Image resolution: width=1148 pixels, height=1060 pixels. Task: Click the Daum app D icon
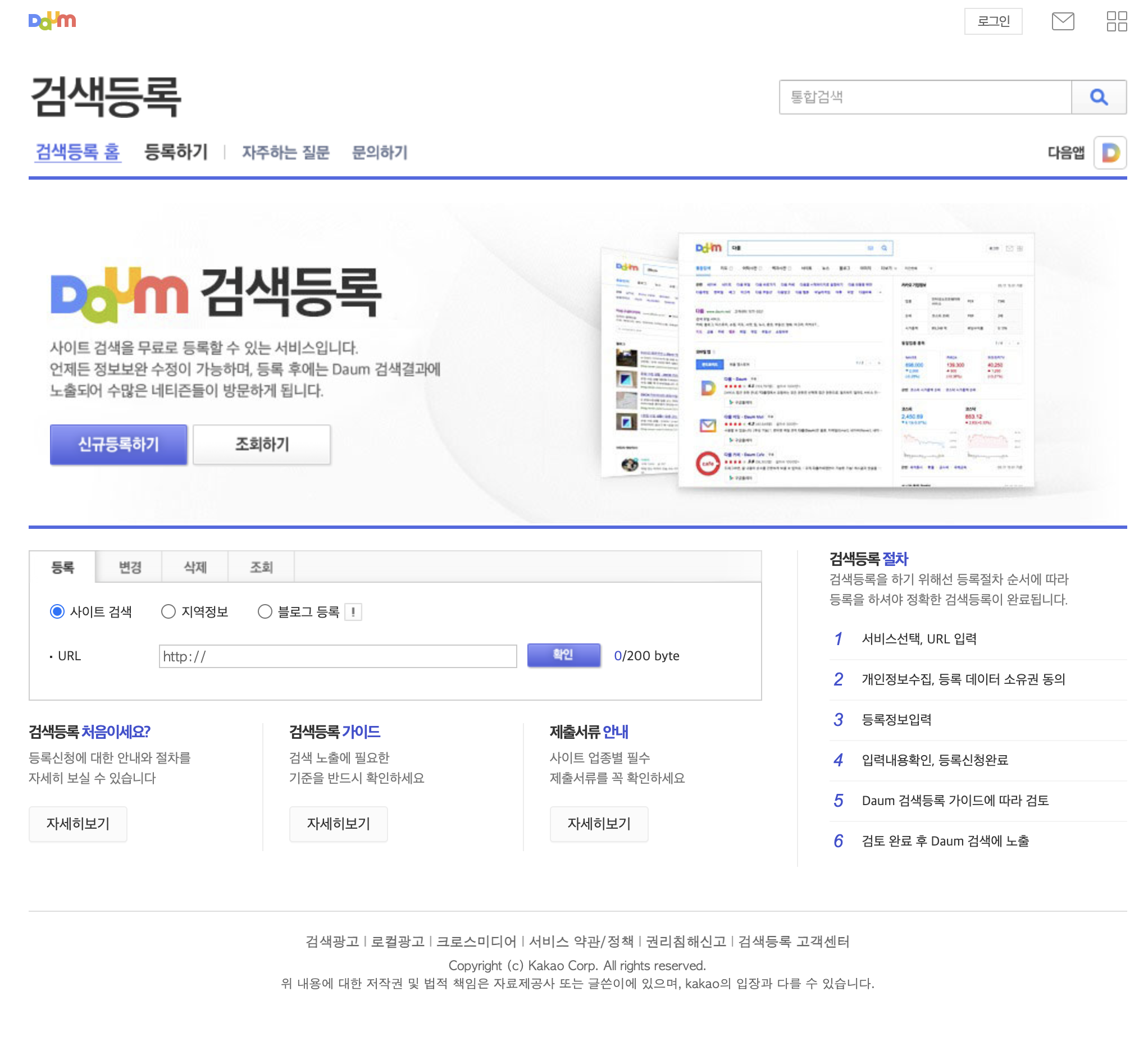[1109, 153]
